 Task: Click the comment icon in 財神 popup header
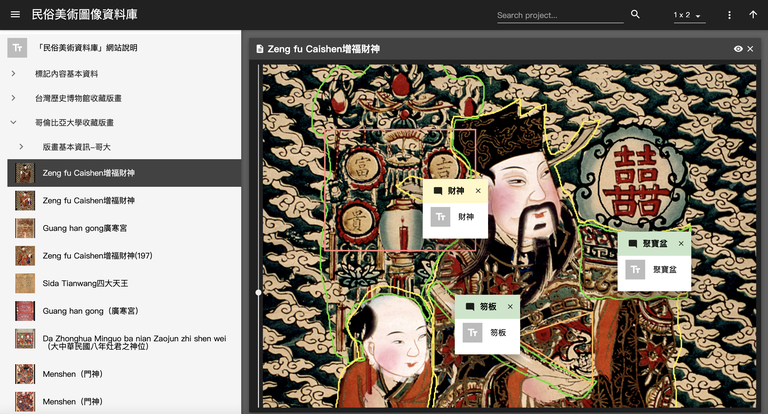pos(438,191)
